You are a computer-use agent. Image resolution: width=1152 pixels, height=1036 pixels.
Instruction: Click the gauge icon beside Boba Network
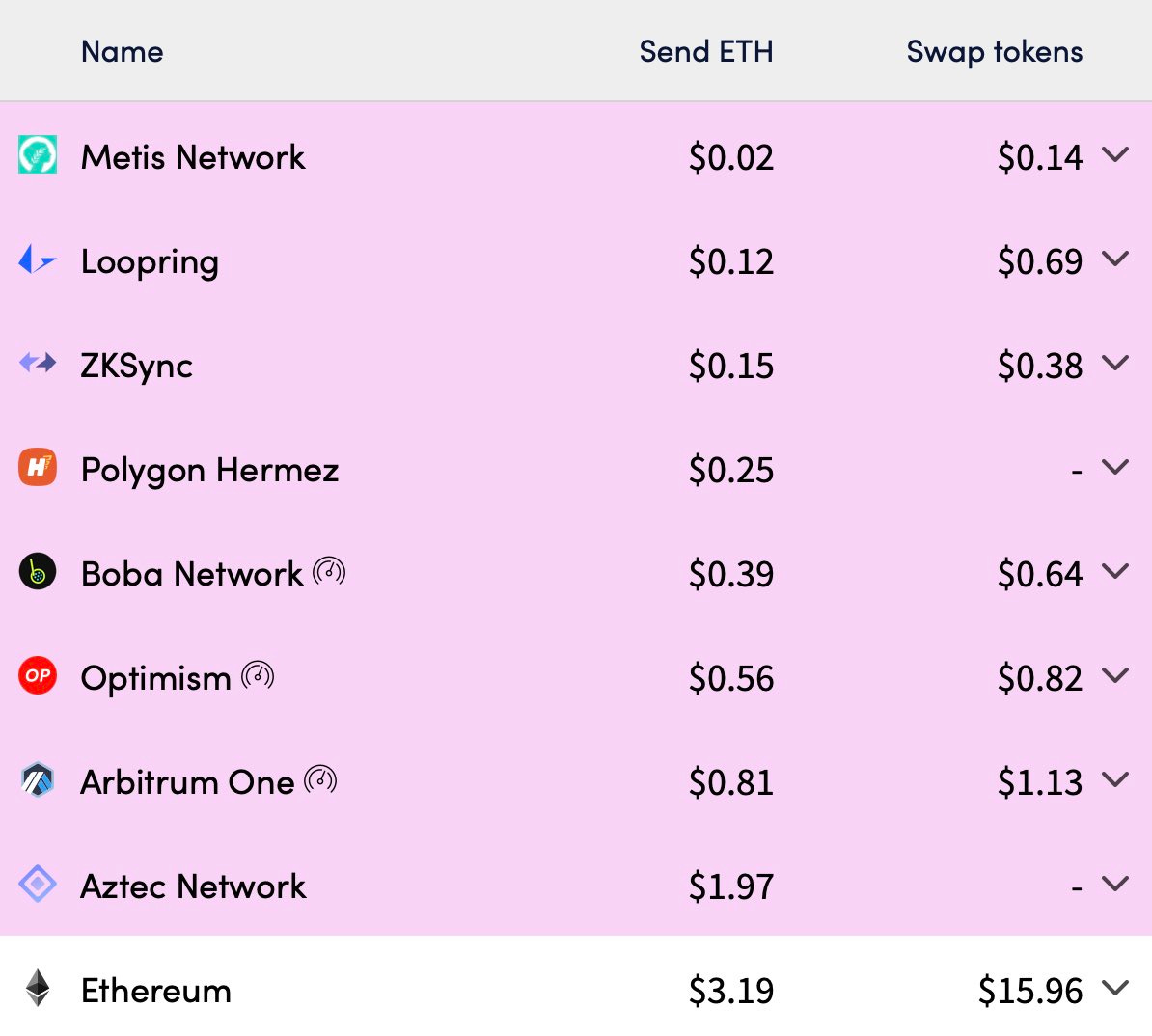coord(329,571)
